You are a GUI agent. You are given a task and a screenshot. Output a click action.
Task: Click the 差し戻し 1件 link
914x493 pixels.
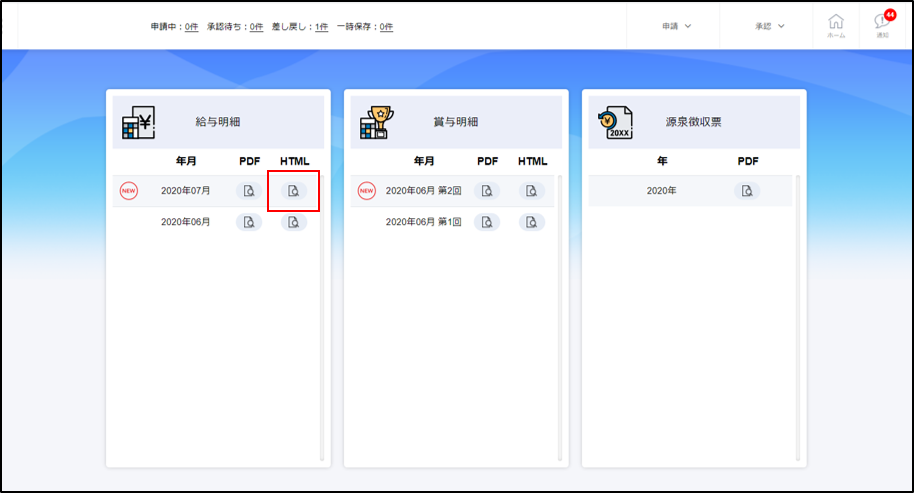(x=321, y=27)
